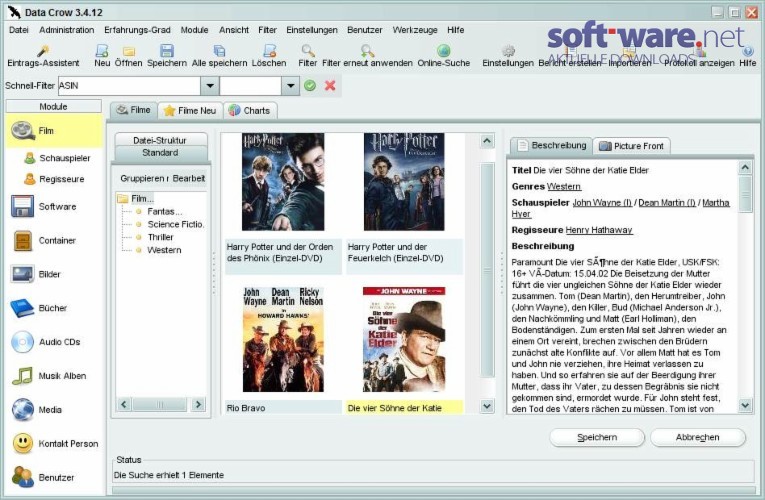Follow the Western genre link
The image size is (765, 500).
[564, 186]
